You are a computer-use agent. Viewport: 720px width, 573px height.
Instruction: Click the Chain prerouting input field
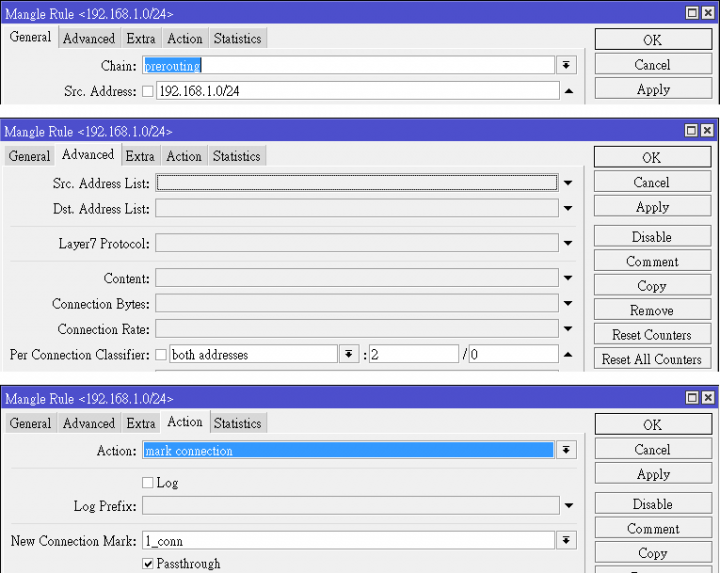tap(349, 65)
